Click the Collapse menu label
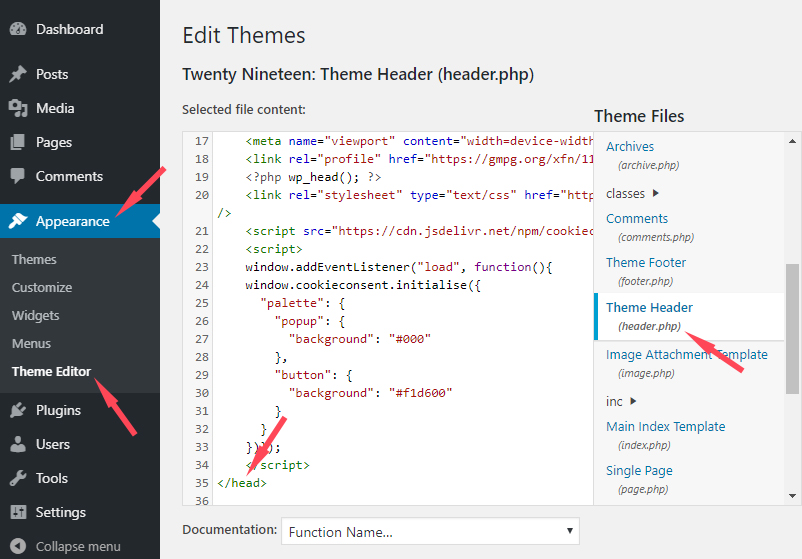802x559 pixels. [78, 546]
